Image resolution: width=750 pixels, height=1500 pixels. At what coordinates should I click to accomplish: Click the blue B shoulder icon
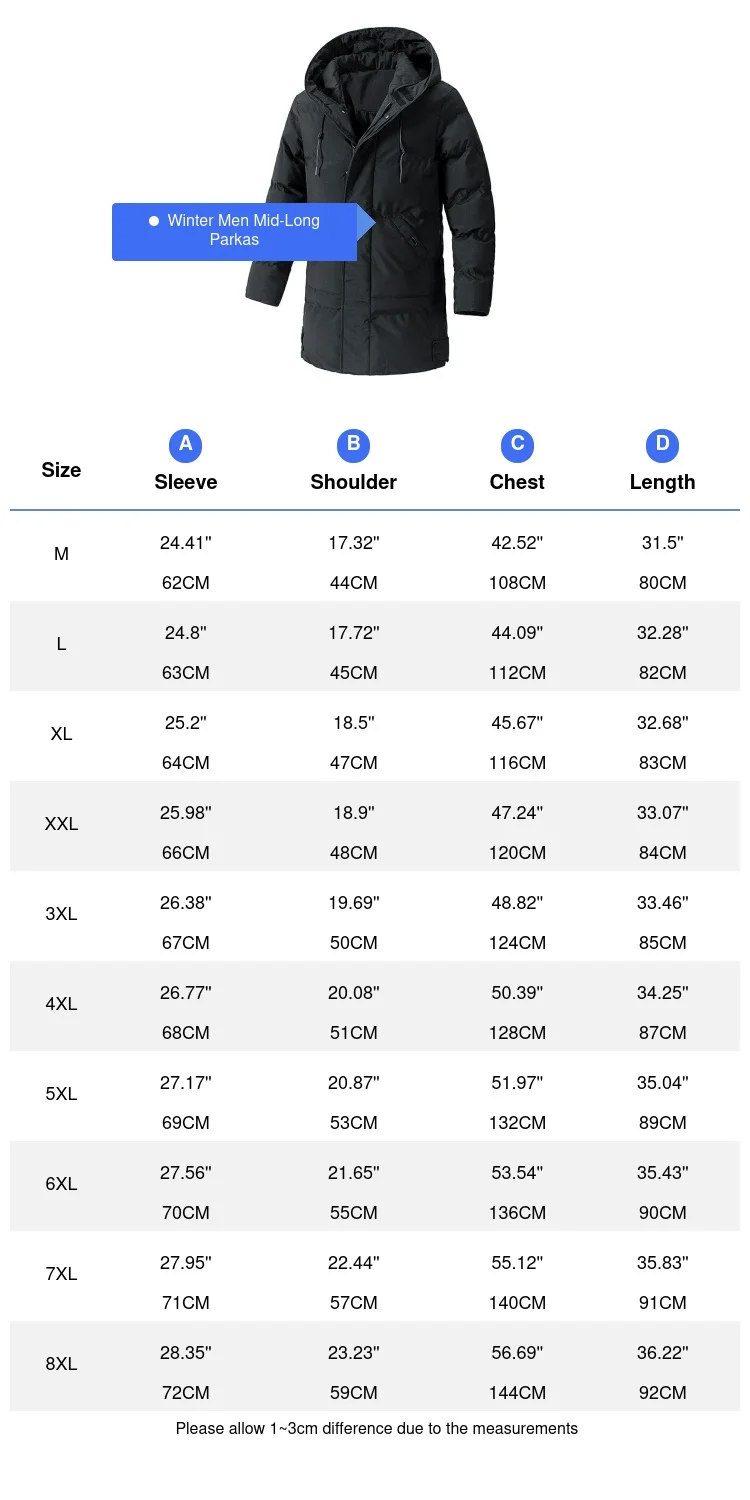353,445
